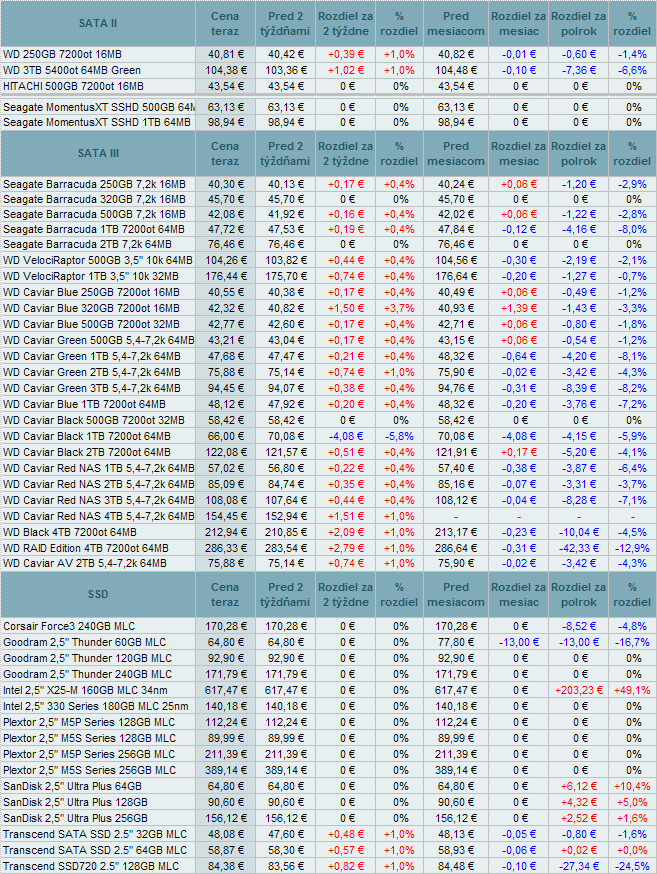Viewport: 657px width, 874px height.
Task: Click WD Caviar Green 3TB 5,4-7,2k 64MB
Action: click(x=92, y=388)
